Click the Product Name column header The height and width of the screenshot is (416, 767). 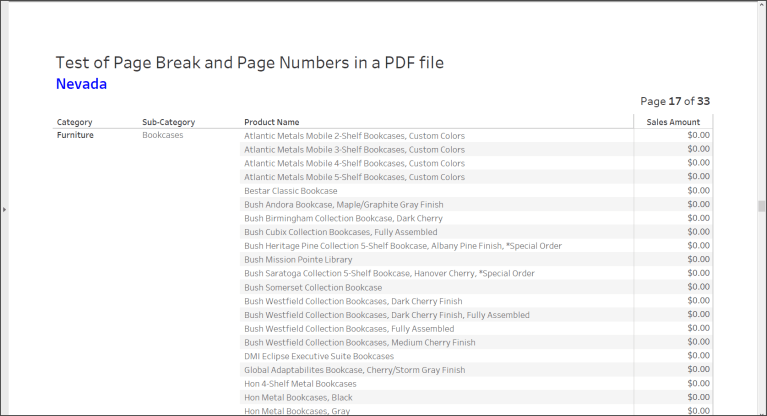tap(271, 122)
